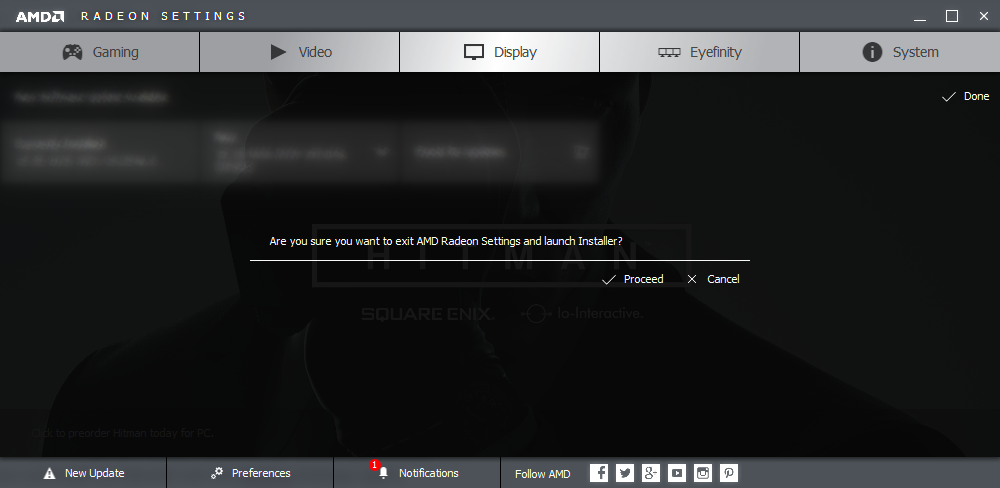Open the Google Plus icon
The image size is (1000, 488).
pos(651,473)
